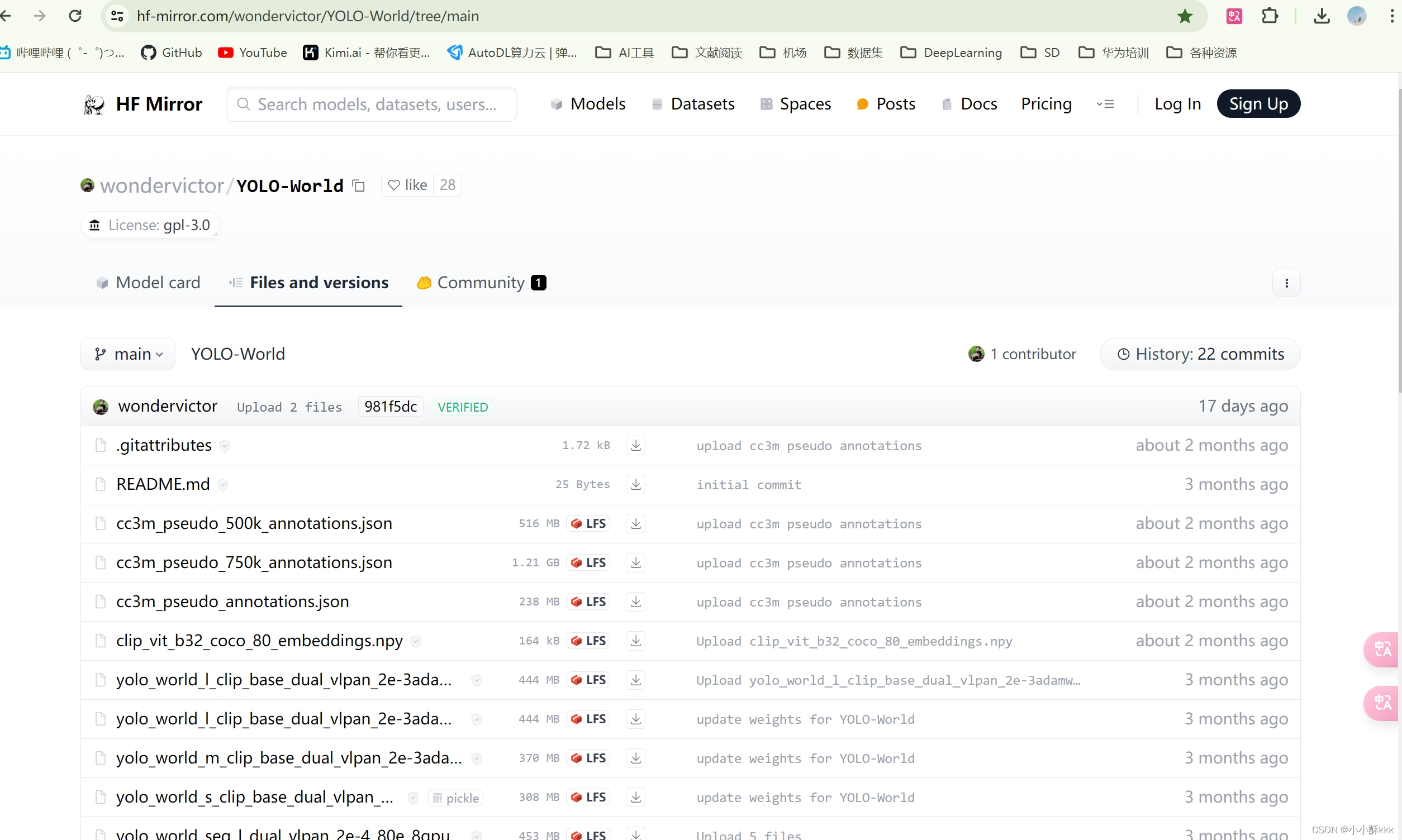Focus the Search models, datasets, users field
1402x840 pixels.
pyautogui.click(x=372, y=104)
